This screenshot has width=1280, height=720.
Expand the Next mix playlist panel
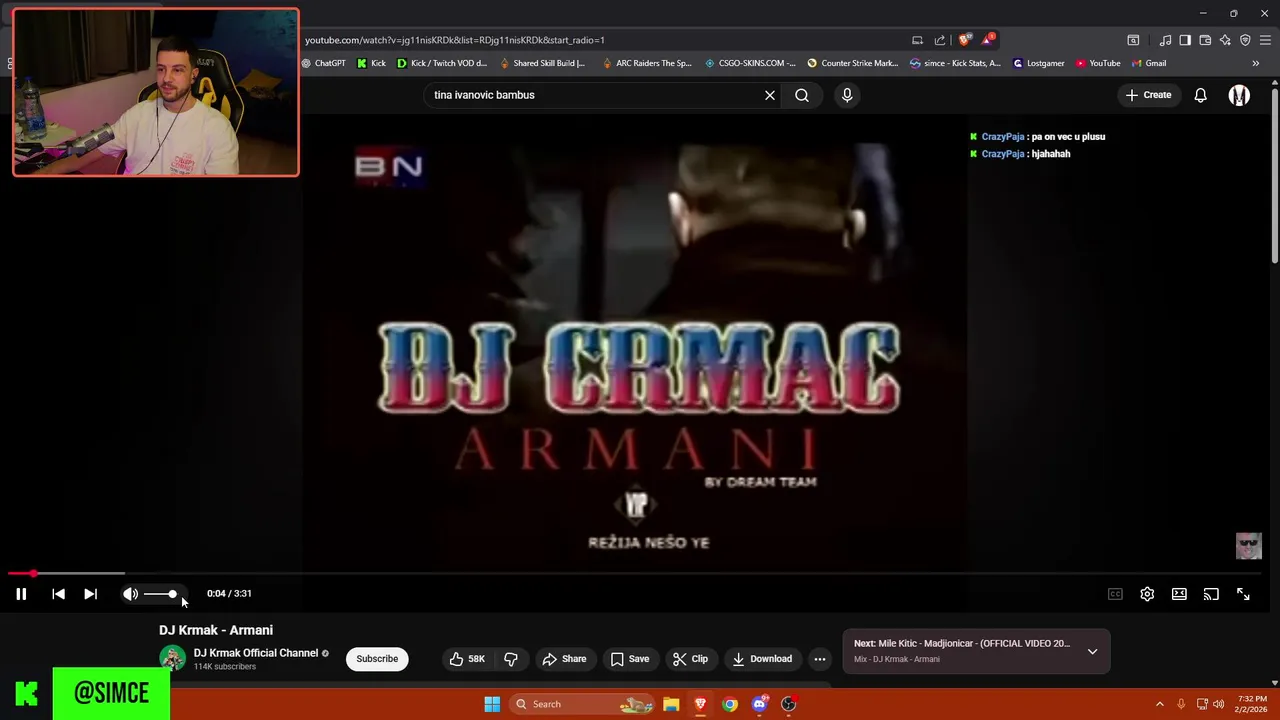pos(1092,652)
